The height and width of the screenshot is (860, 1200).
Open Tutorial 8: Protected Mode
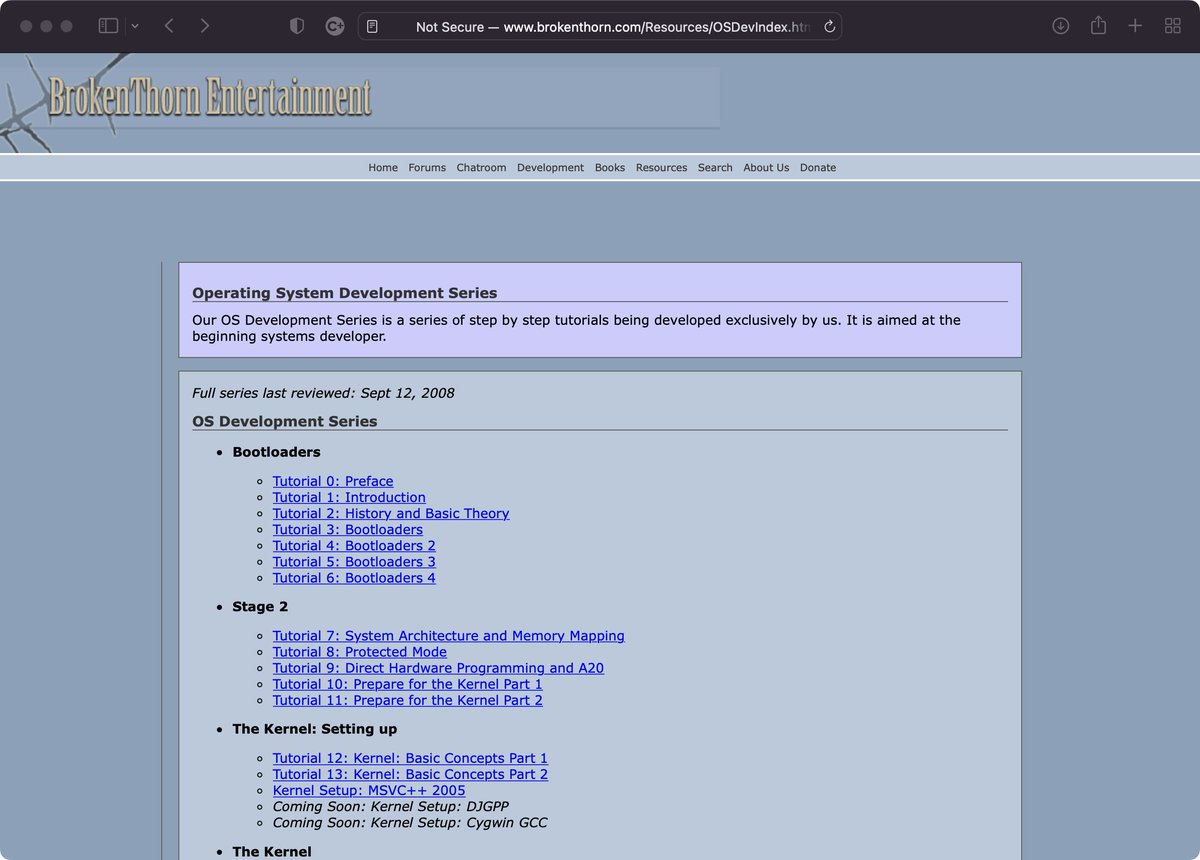(360, 652)
